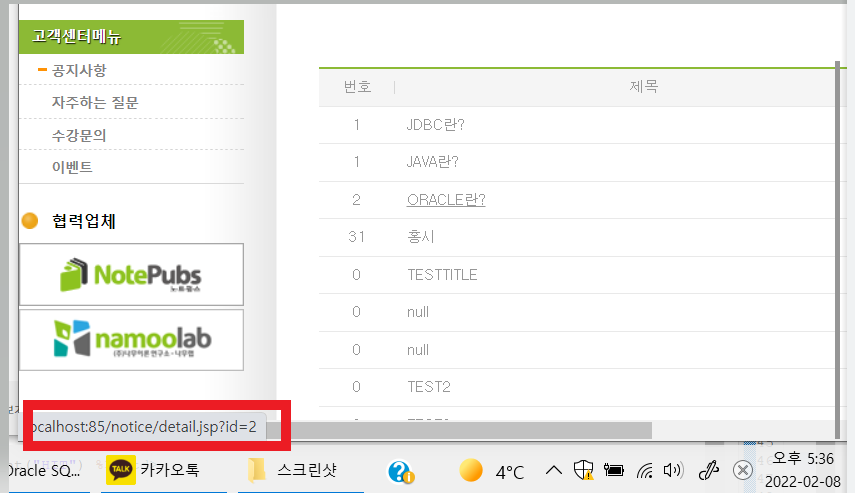
Task: Click the speaker volume icon
Action: pyautogui.click(x=673, y=470)
